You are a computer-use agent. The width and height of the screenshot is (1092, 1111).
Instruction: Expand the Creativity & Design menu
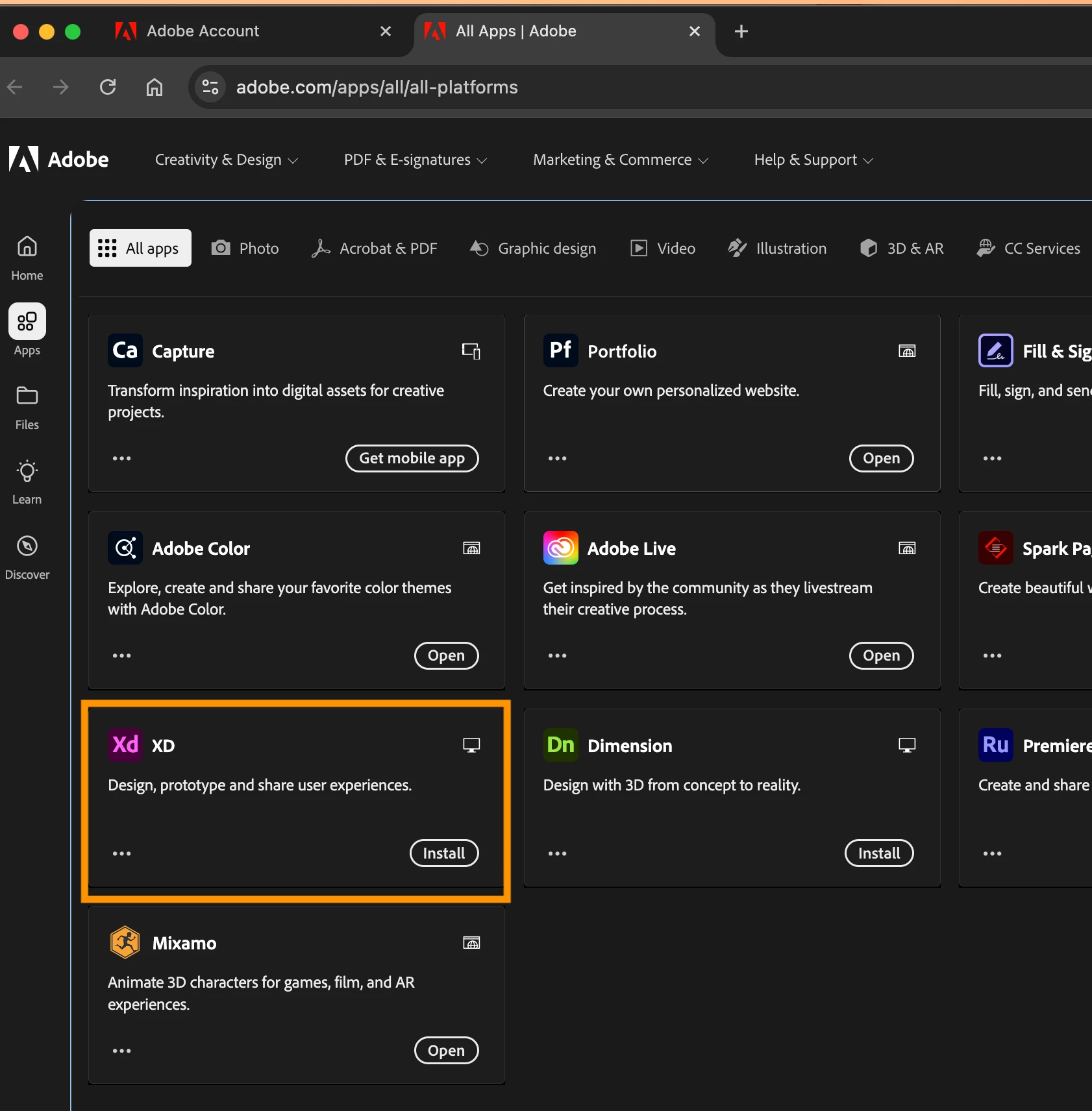[x=227, y=160]
